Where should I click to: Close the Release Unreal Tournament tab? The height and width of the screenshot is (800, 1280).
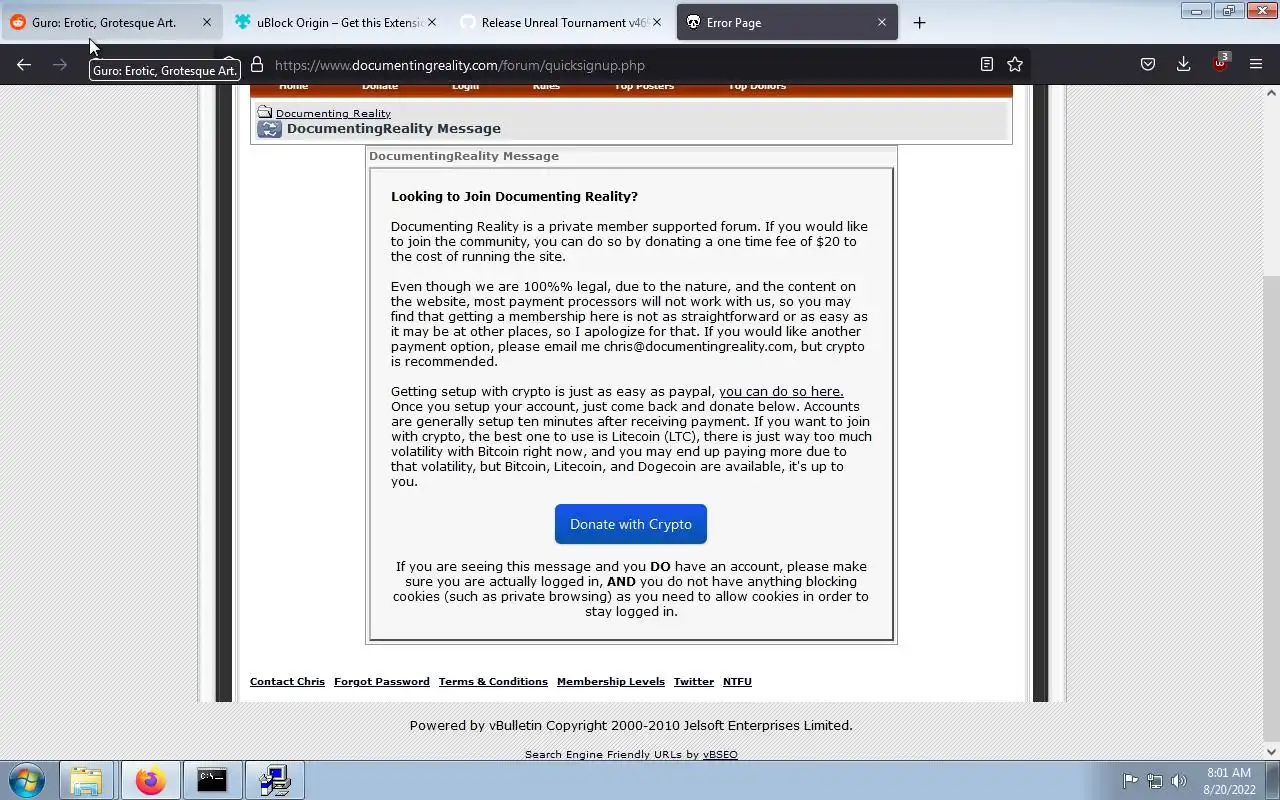(x=657, y=22)
